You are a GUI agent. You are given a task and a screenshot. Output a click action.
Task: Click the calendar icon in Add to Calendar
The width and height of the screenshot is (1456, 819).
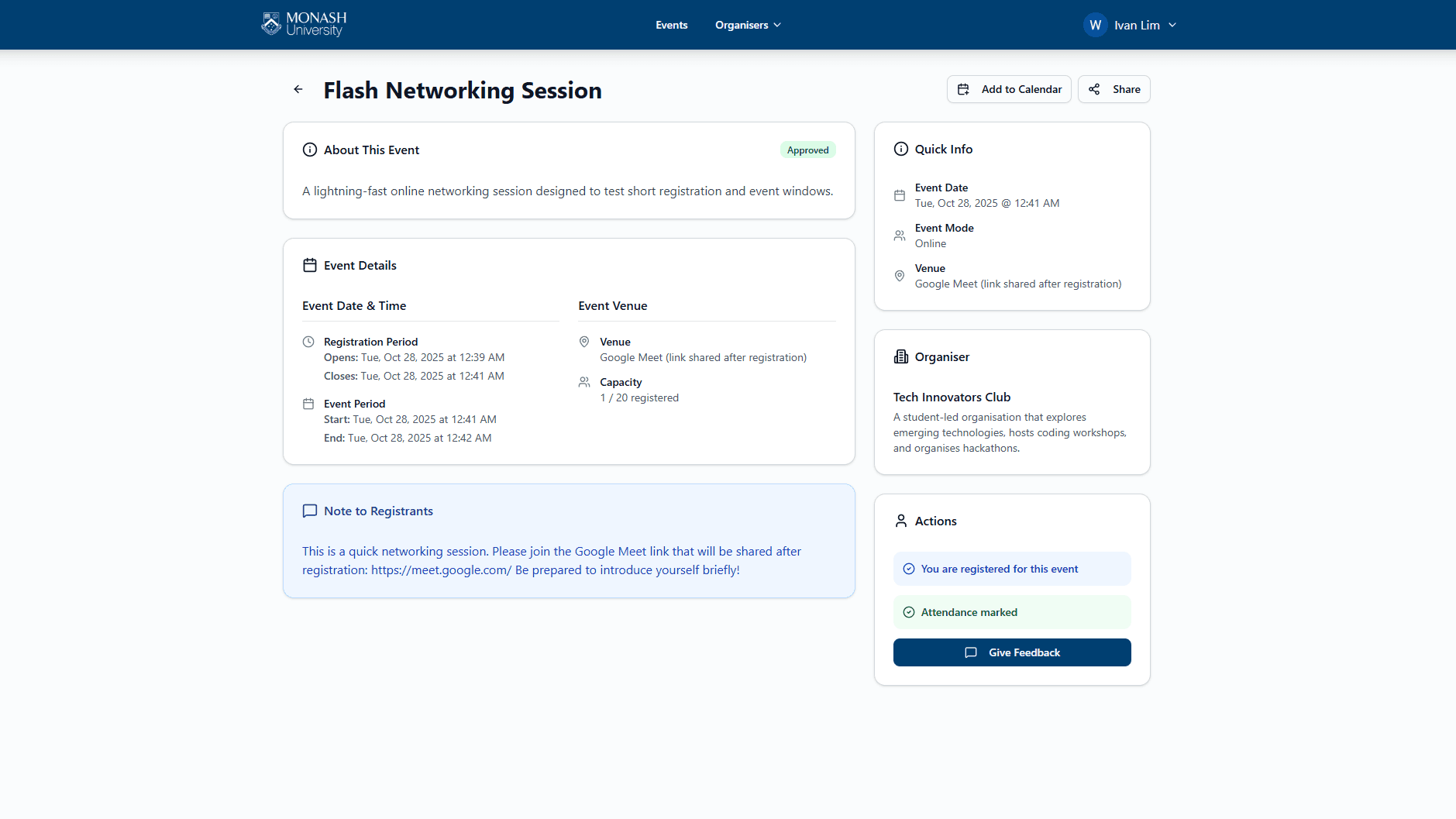[963, 90]
